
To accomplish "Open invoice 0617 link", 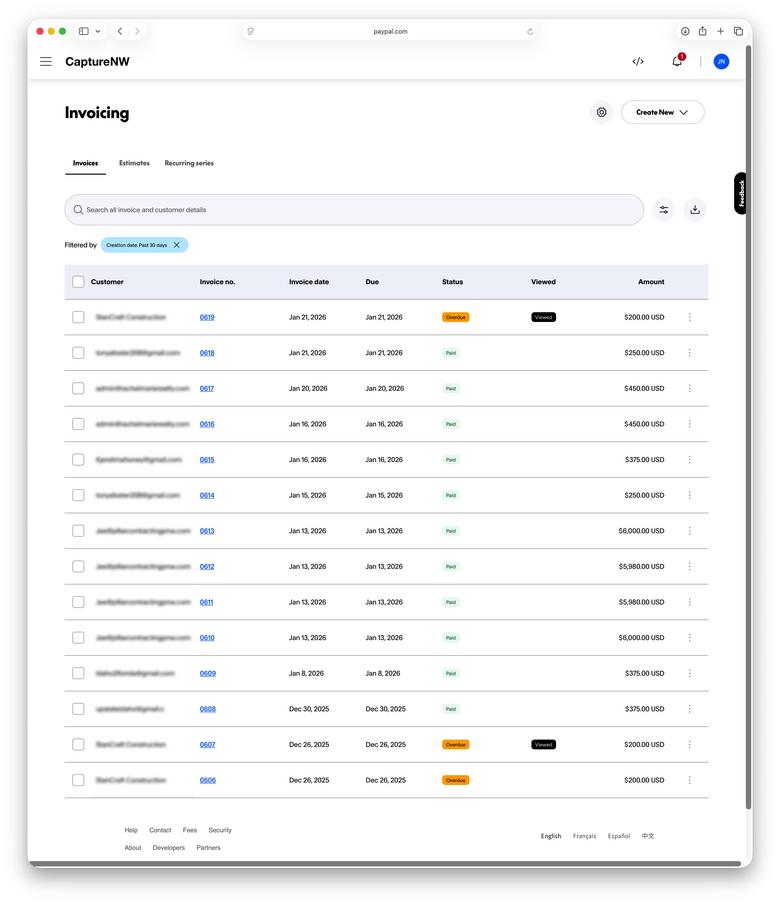I will pyautogui.click(x=207, y=389).
